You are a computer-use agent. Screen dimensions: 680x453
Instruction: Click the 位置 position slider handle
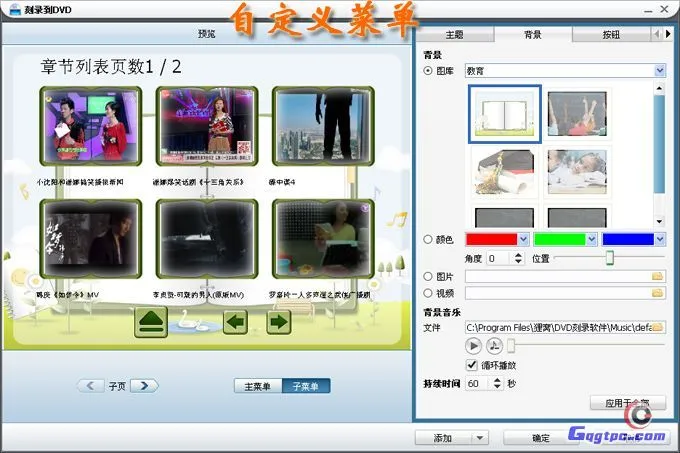click(x=609, y=258)
